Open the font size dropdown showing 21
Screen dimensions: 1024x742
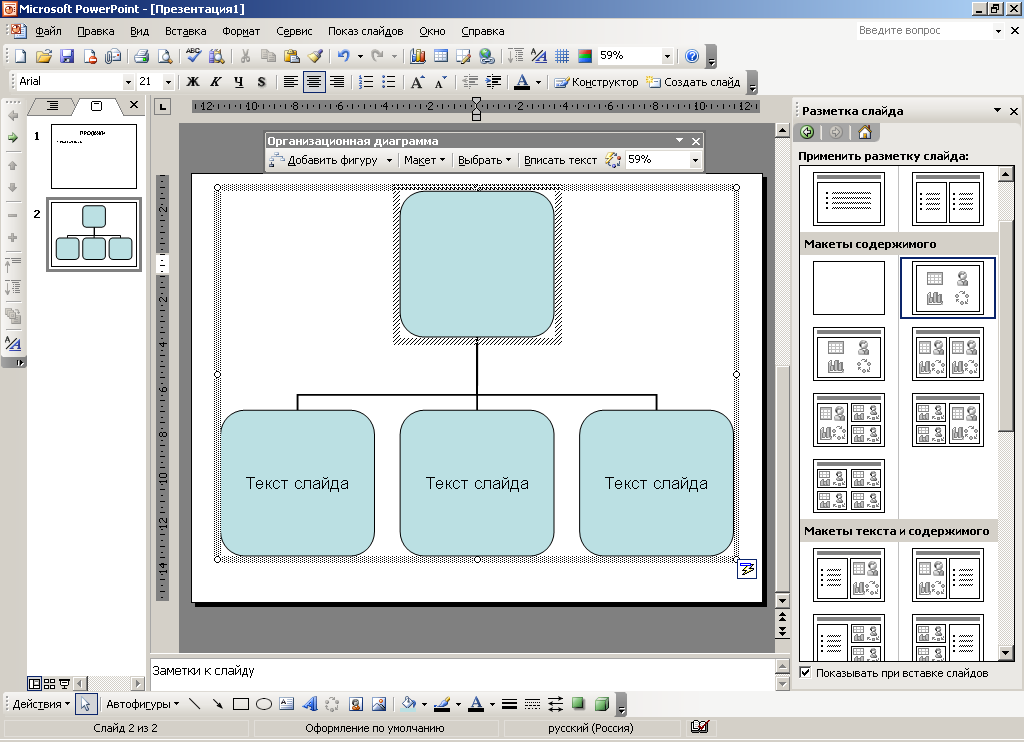pyautogui.click(x=168, y=82)
